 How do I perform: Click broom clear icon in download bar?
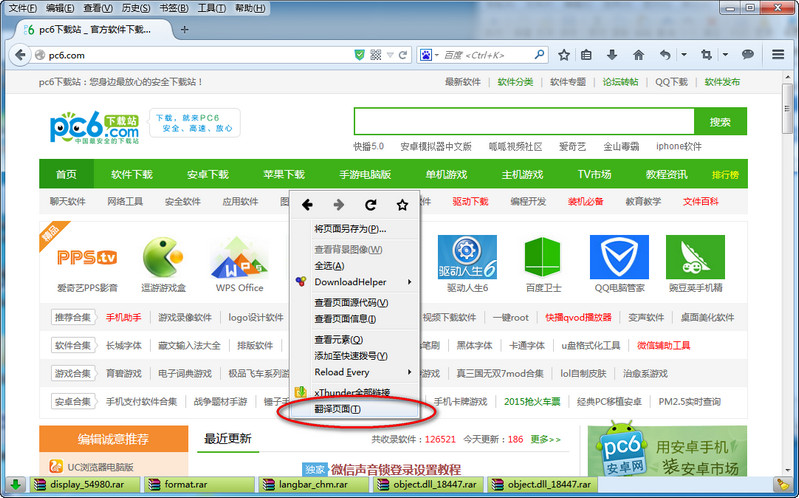click(781, 484)
